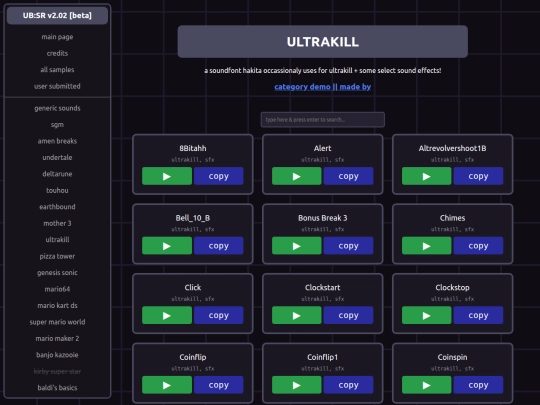Open the genesis sonic category
Viewport: 540px width, 405px height.
pos(57,272)
